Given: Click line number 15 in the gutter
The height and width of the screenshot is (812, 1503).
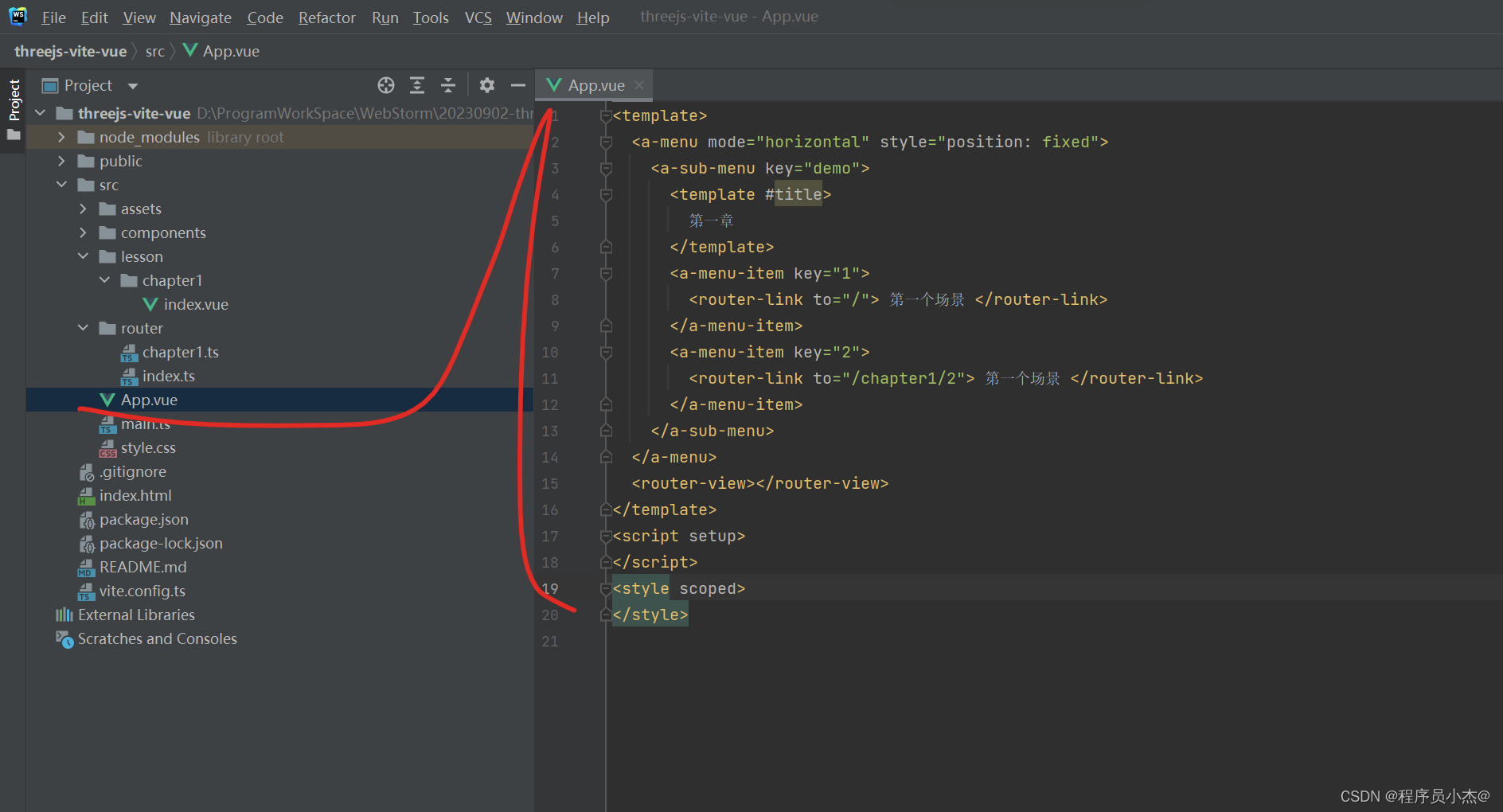Looking at the screenshot, I should pyautogui.click(x=550, y=484).
